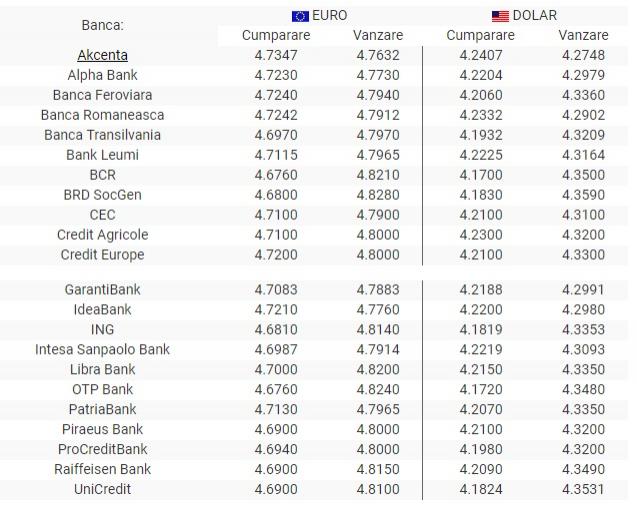Click the EURO Cumparare column header
This screenshot has width=637, height=510.
(276, 35)
